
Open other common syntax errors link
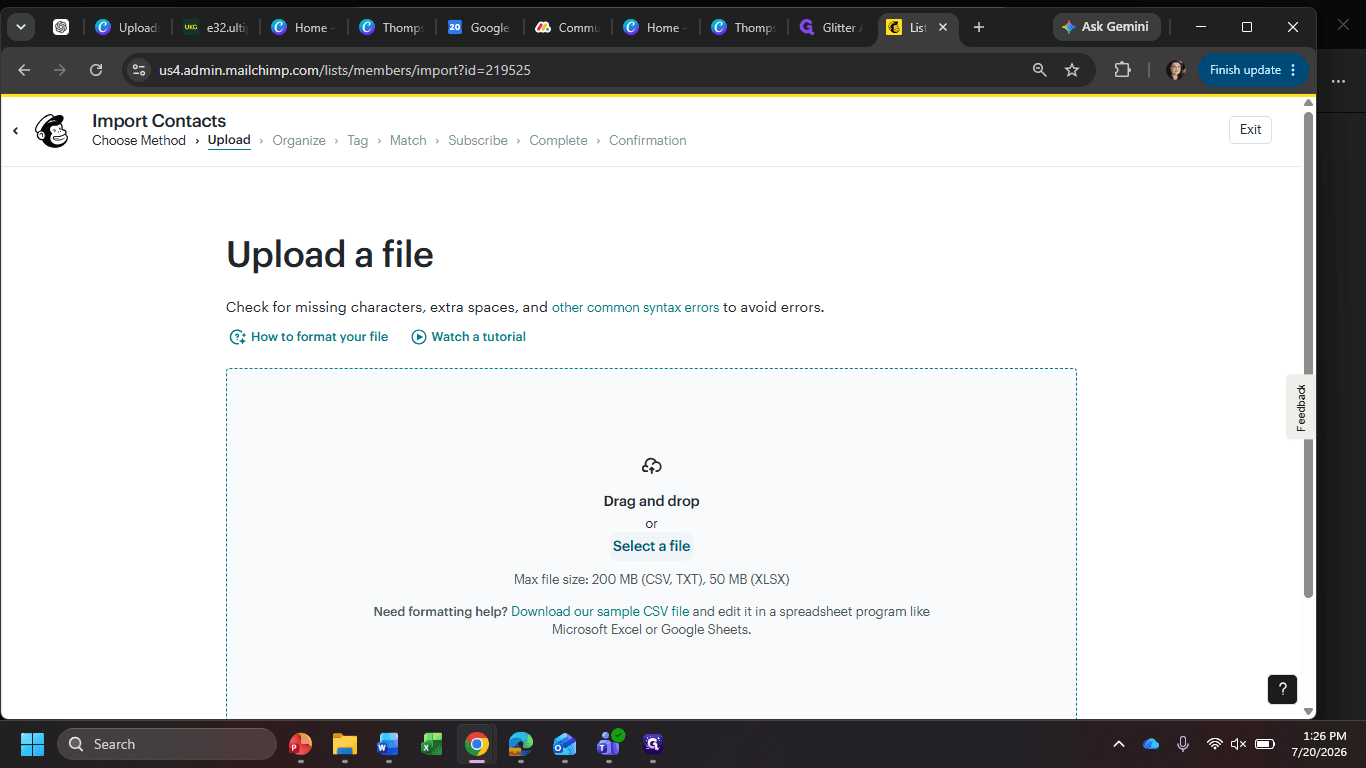(x=635, y=308)
